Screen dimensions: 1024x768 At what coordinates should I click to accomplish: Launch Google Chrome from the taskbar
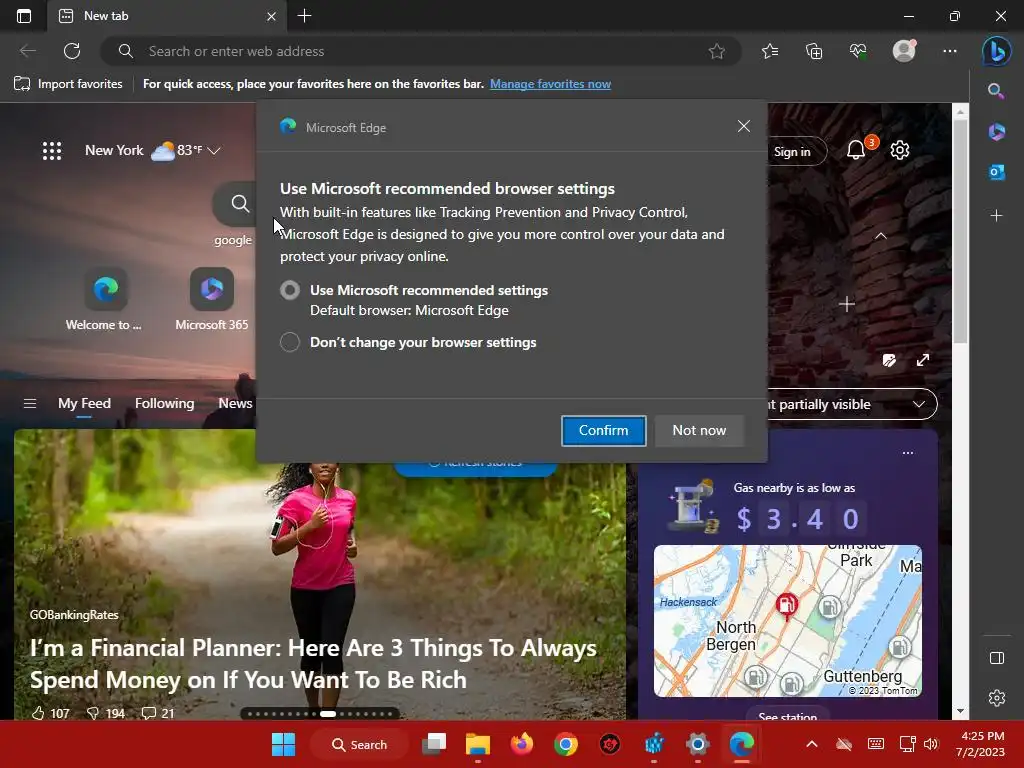(566, 744)
